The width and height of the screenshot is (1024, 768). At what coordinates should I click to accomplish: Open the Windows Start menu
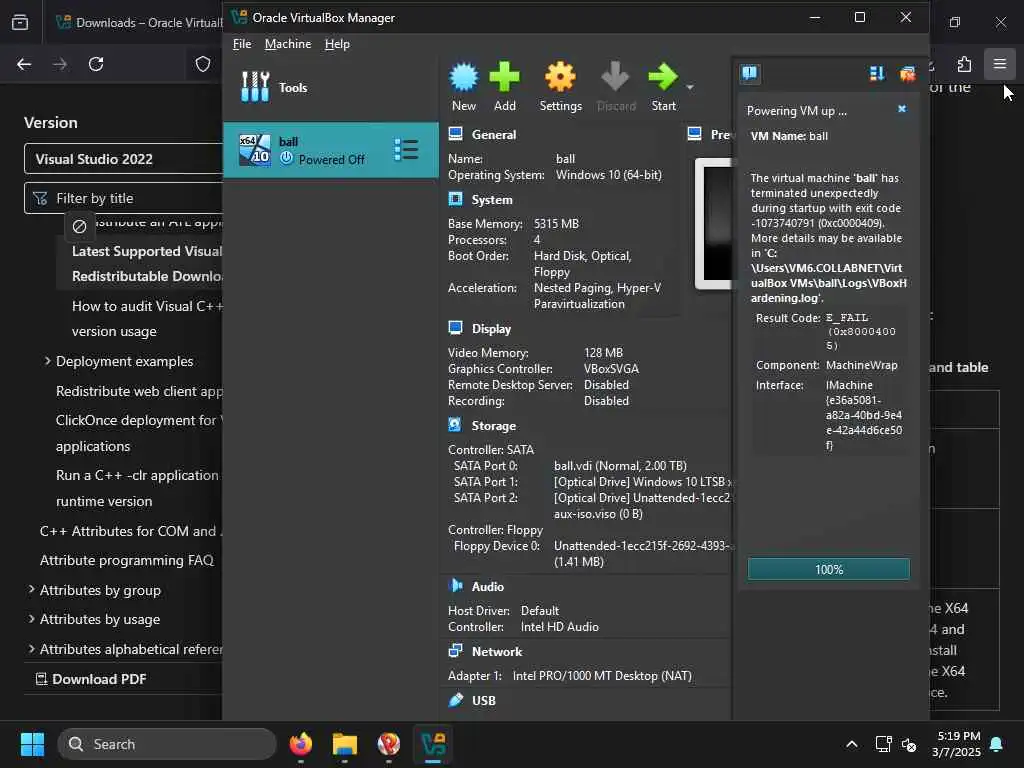(32, 744)
